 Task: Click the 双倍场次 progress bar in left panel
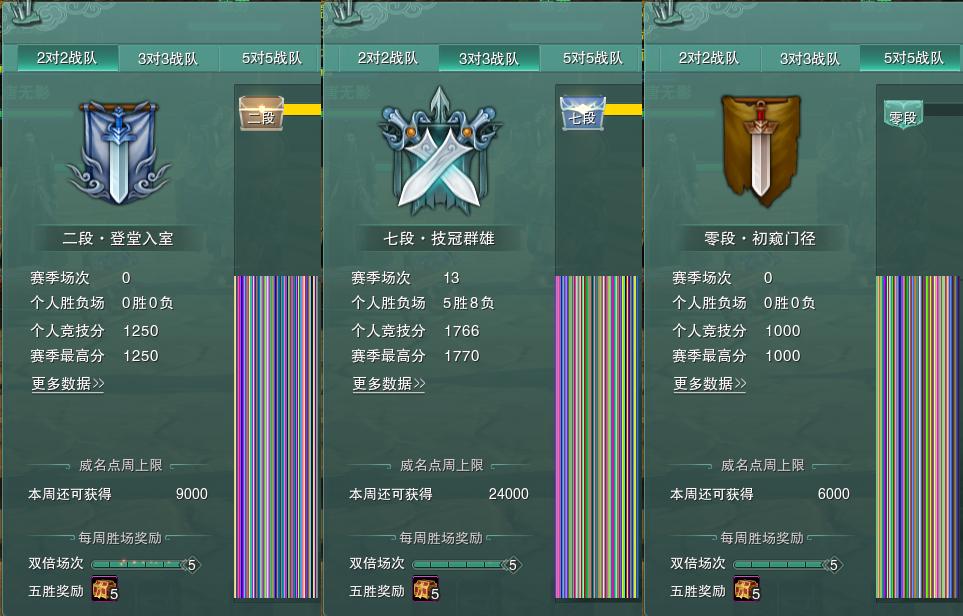(x=146, y=564)
